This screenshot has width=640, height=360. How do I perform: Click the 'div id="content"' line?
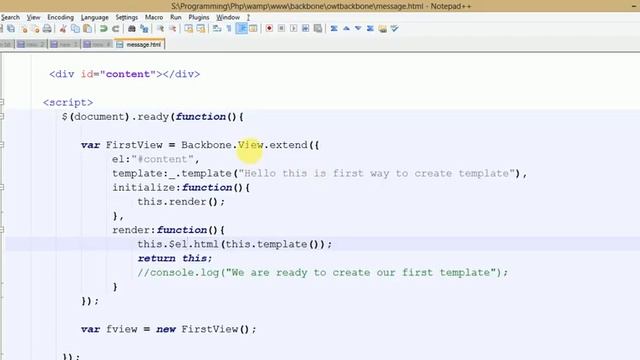tap(124, 74)
